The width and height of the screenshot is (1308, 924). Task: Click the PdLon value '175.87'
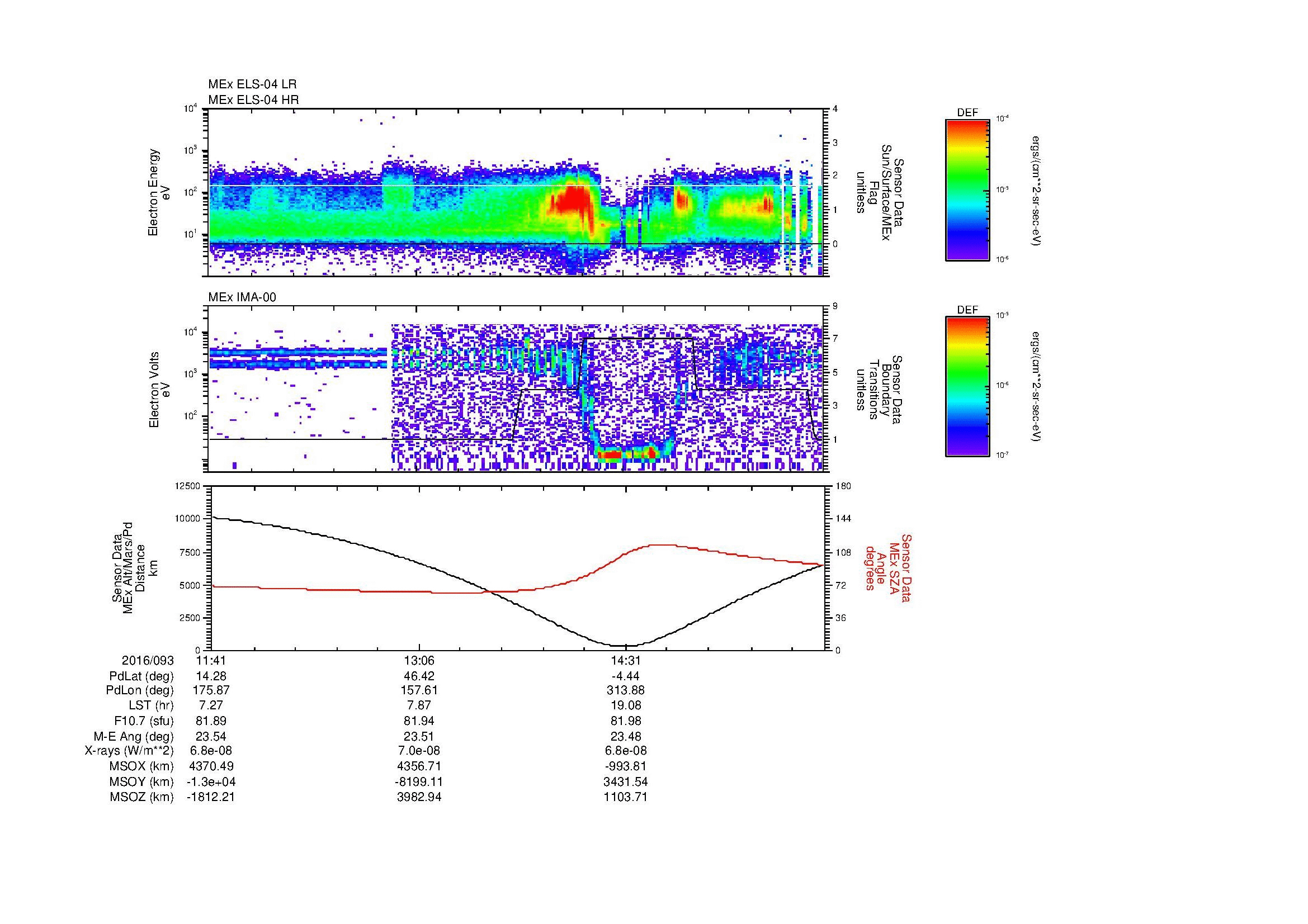tap(211, 690)
